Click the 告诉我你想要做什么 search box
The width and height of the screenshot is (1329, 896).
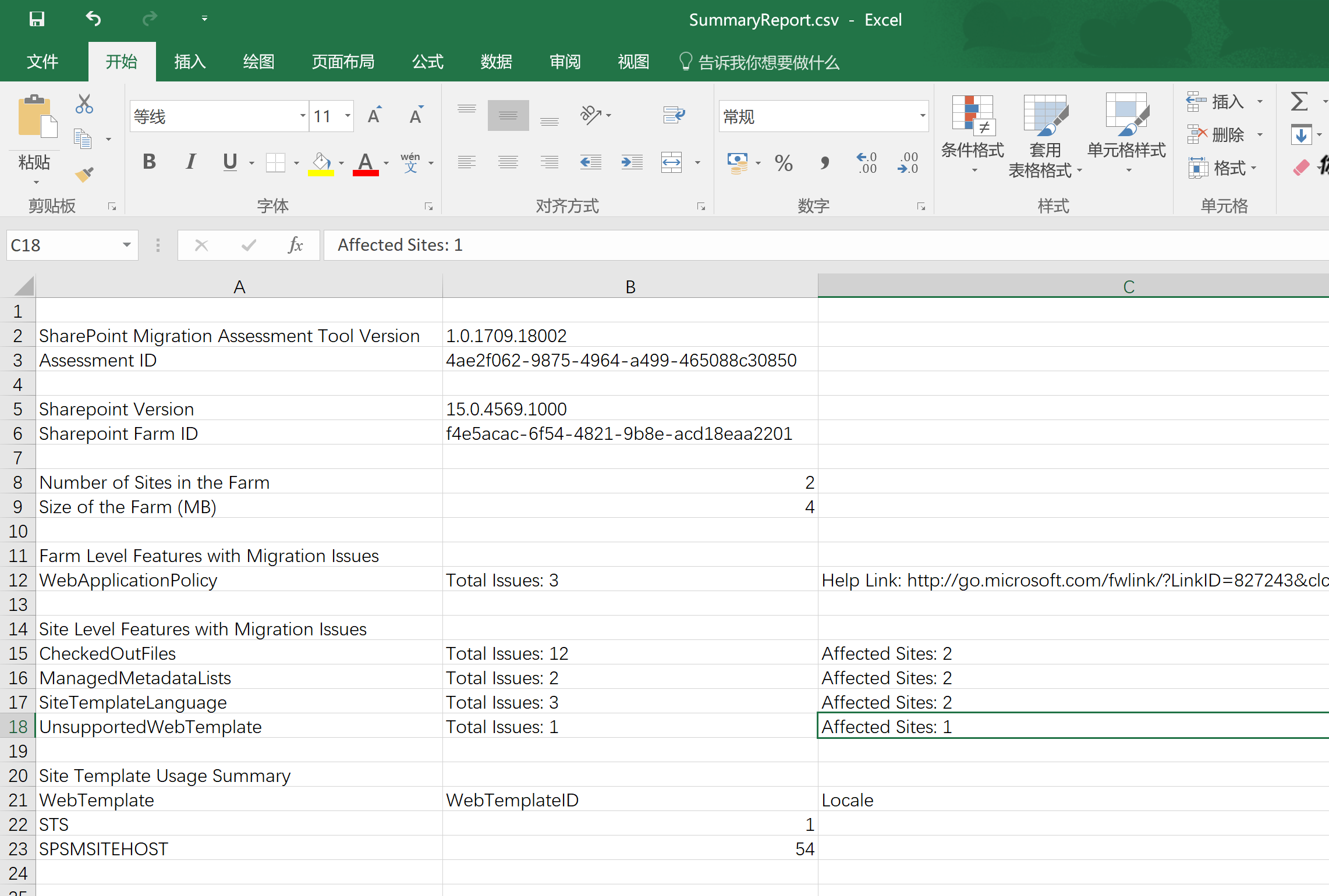coord(760,62)
